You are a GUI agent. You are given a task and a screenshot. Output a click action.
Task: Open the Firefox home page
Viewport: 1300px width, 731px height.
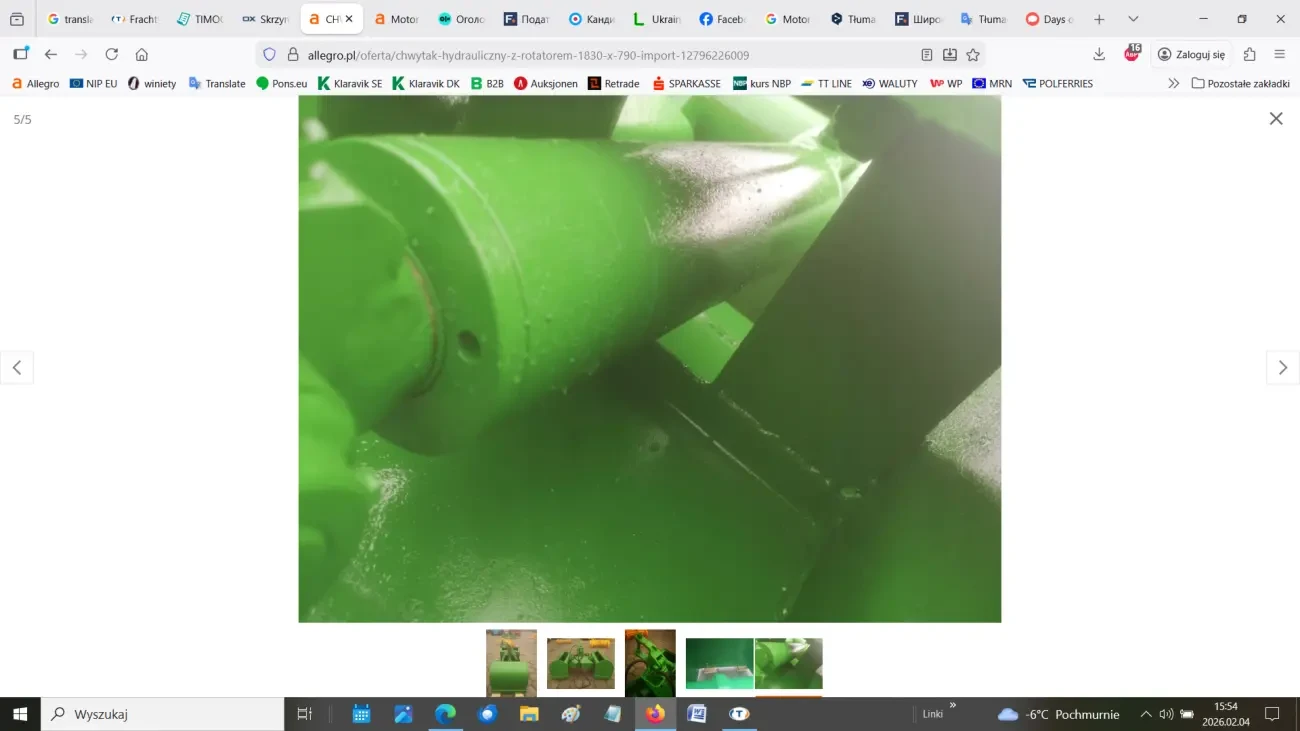[x=142, y=55]
